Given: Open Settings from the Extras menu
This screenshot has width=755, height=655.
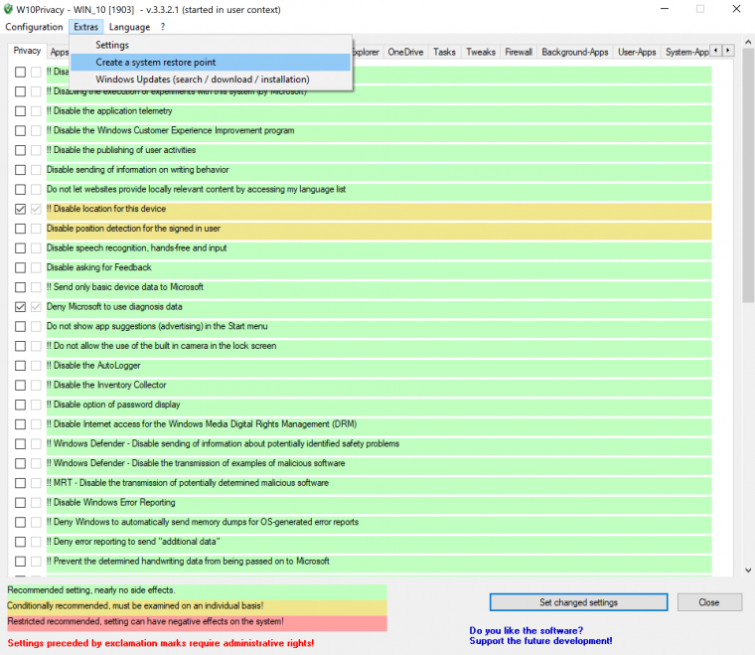Looking at the screenshot, I should (112, 45).
